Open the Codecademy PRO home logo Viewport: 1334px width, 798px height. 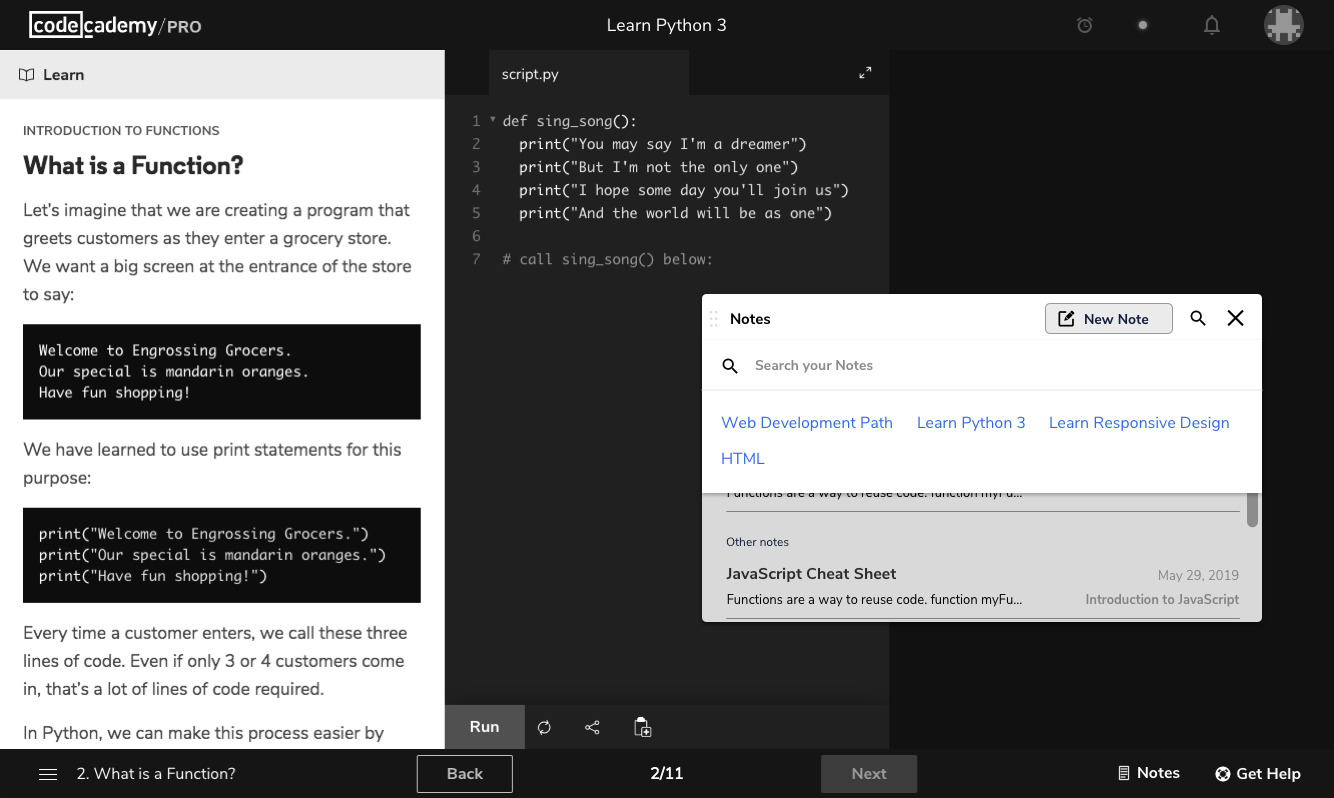pyautogui.click(x=115, y=25)
